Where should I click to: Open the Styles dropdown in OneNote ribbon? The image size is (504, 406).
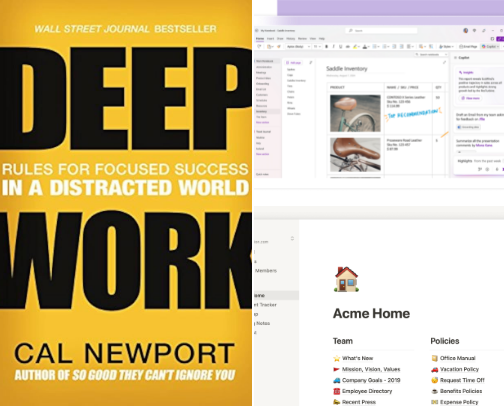tap(447, 47)
